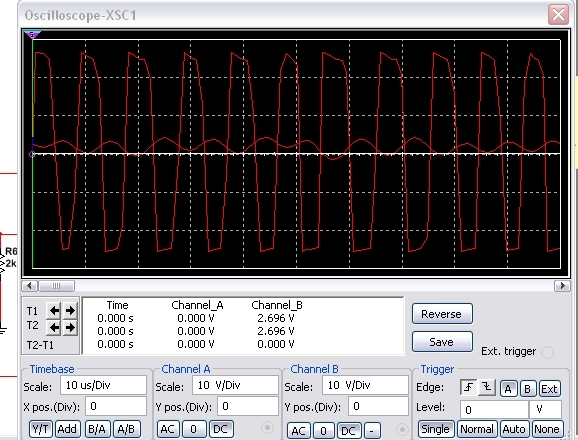The height and width of the screenshot is (440, 578).
Task: Choose None trigger mode
Action: point(547,429)
